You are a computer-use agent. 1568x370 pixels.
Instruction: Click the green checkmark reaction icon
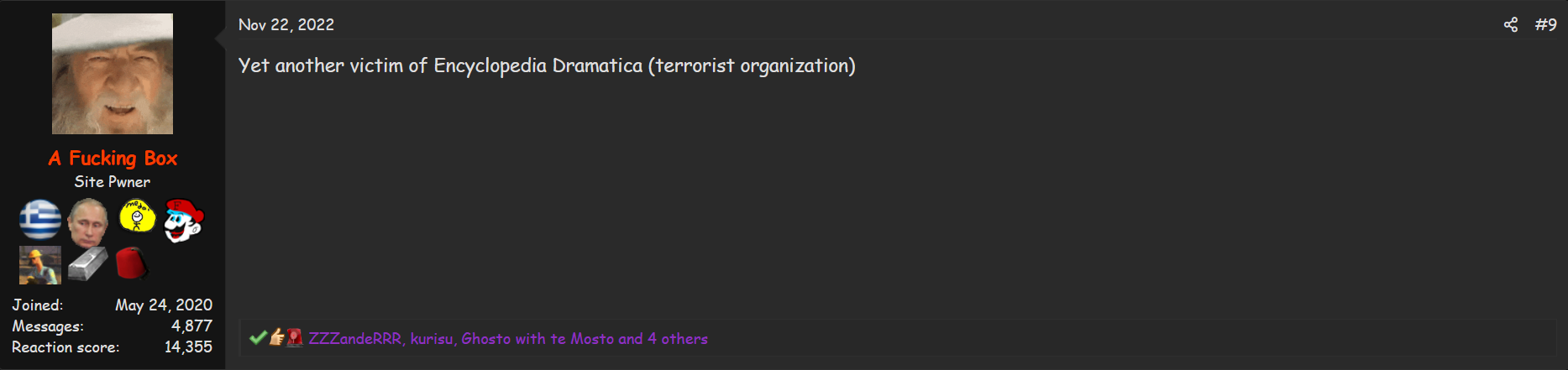(x=258, y=338)
